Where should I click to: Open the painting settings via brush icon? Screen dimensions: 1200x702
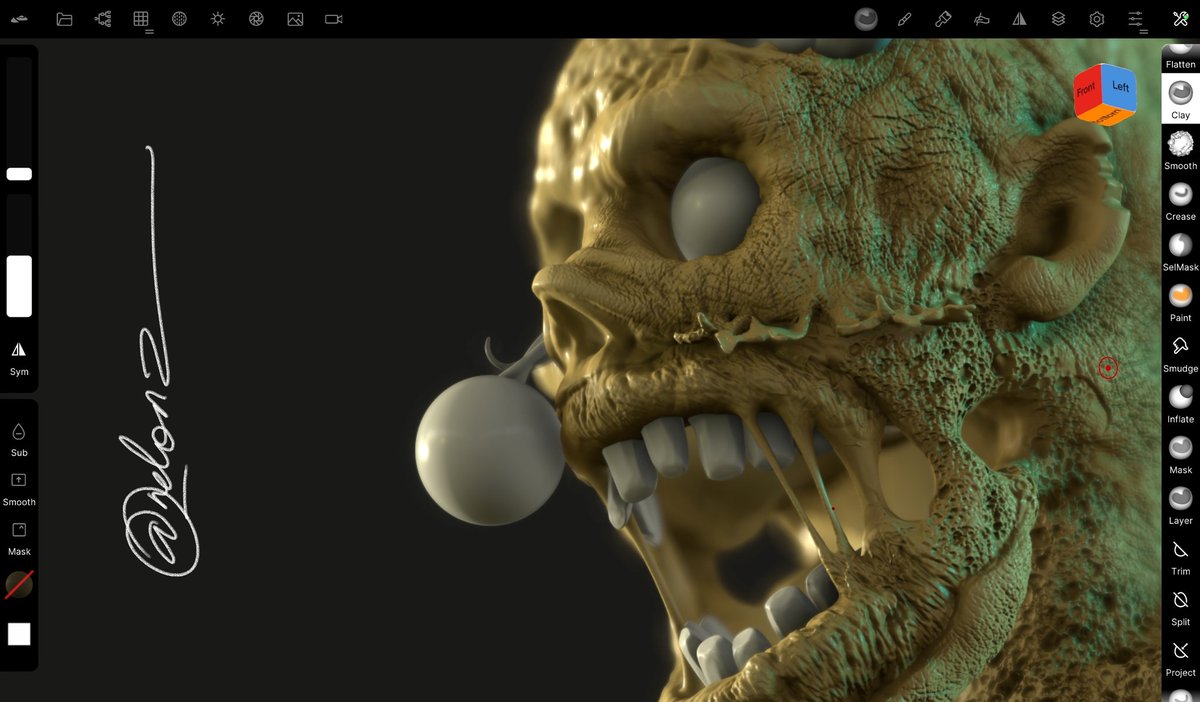[904, 18]
